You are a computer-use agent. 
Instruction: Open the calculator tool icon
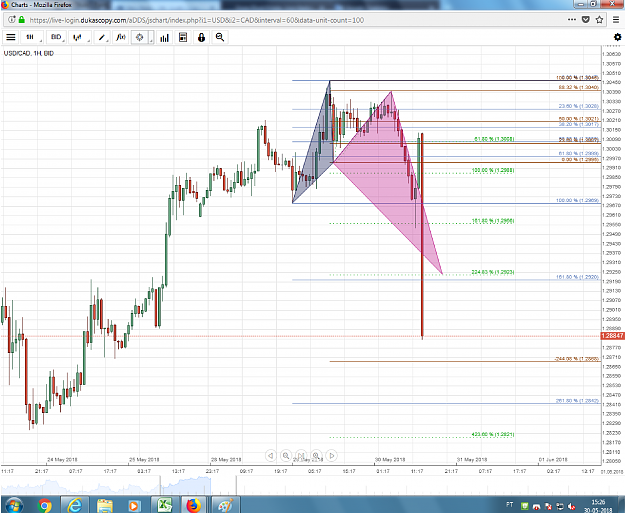pyautogui.click(x=183, y=37)
